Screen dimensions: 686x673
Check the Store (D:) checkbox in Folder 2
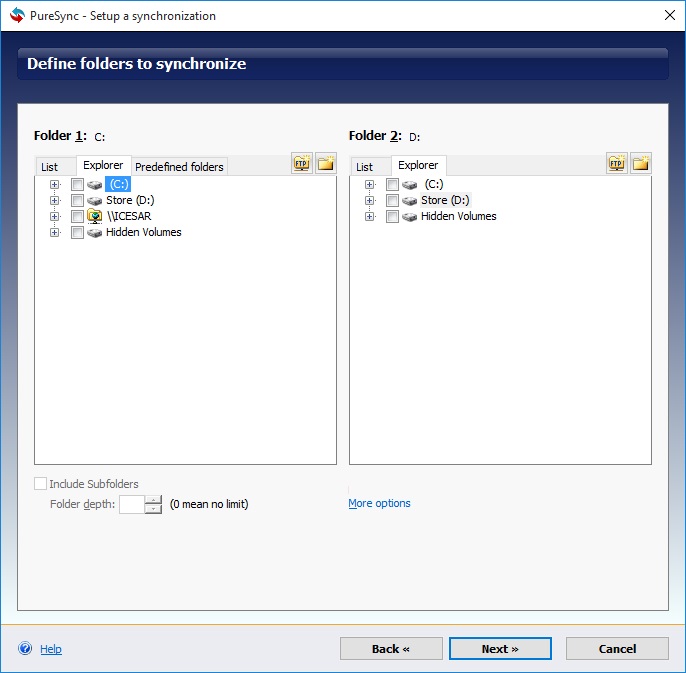(x=392, y=200)
